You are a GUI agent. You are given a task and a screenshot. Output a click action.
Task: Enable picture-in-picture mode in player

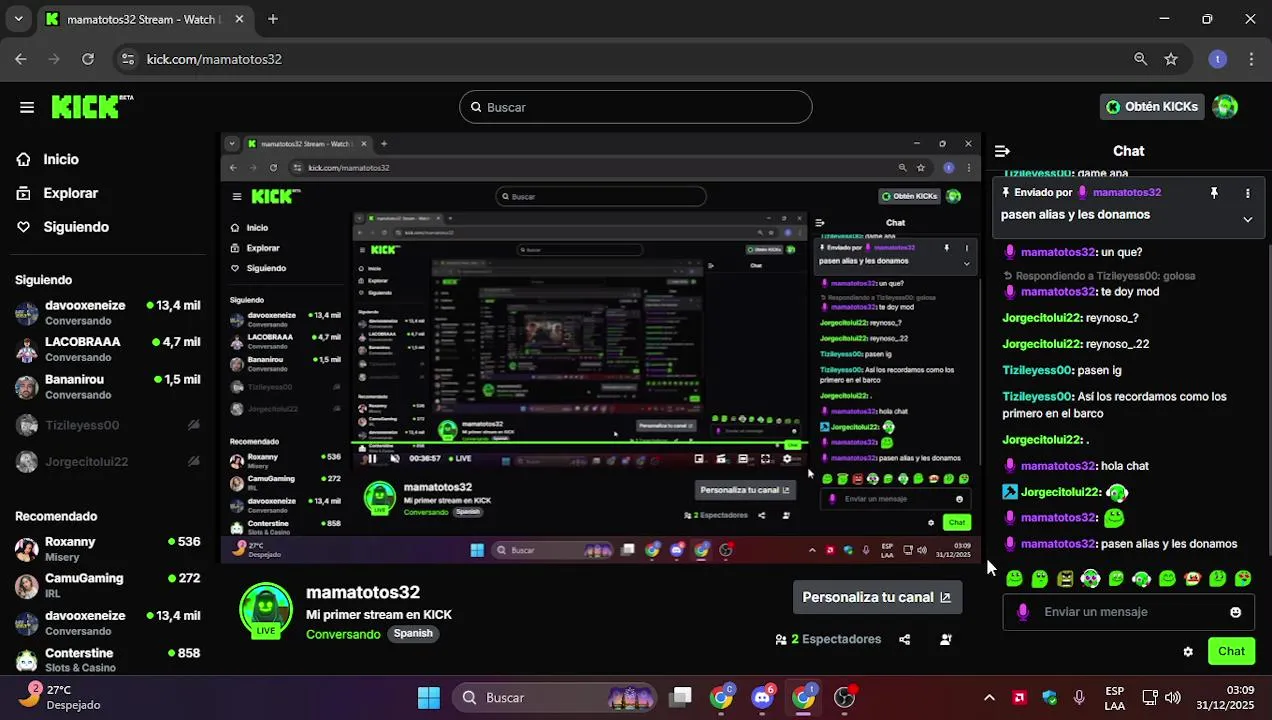click(699, 459)
